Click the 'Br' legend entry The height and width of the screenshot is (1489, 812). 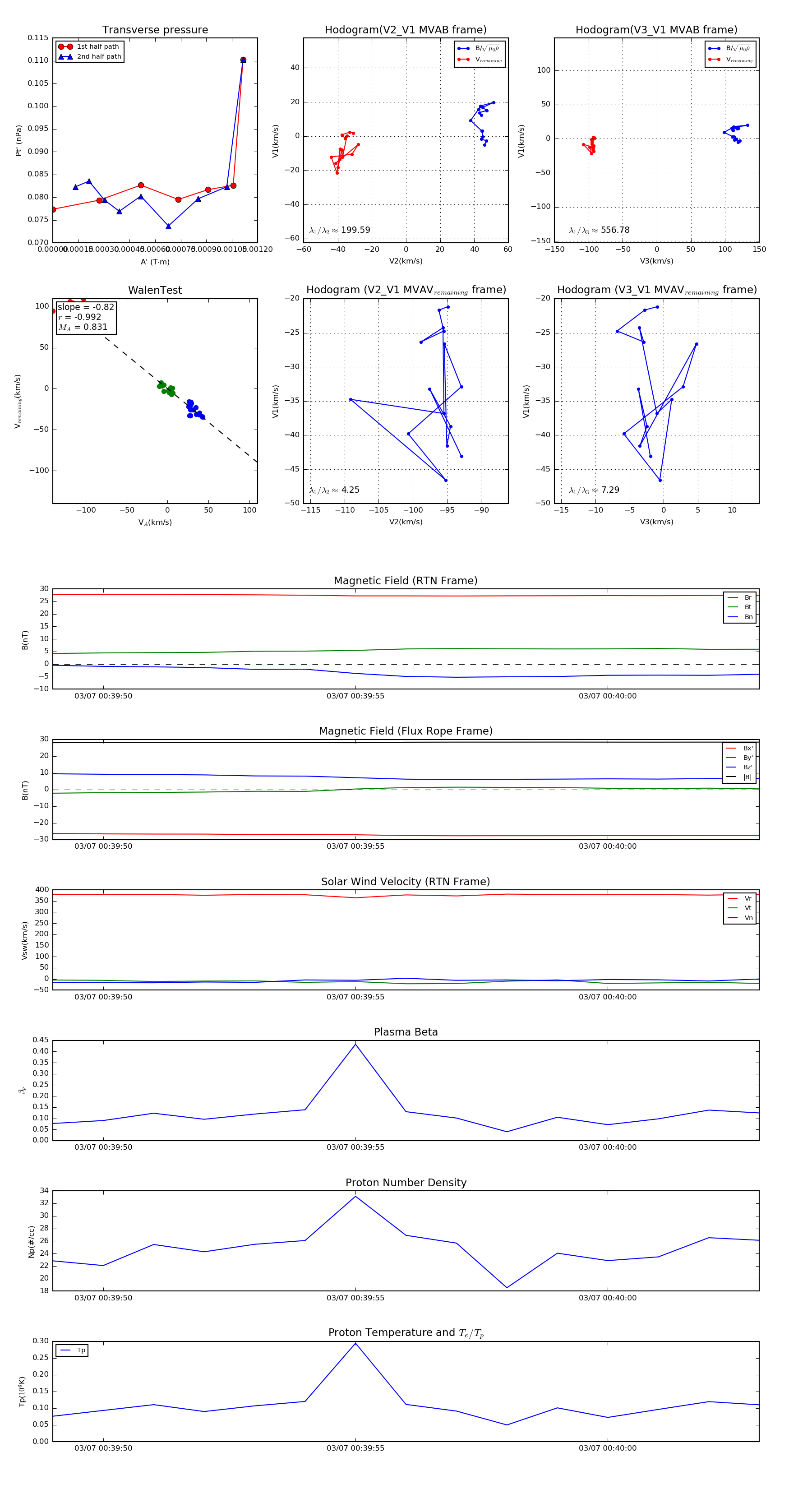pos(740,598)
